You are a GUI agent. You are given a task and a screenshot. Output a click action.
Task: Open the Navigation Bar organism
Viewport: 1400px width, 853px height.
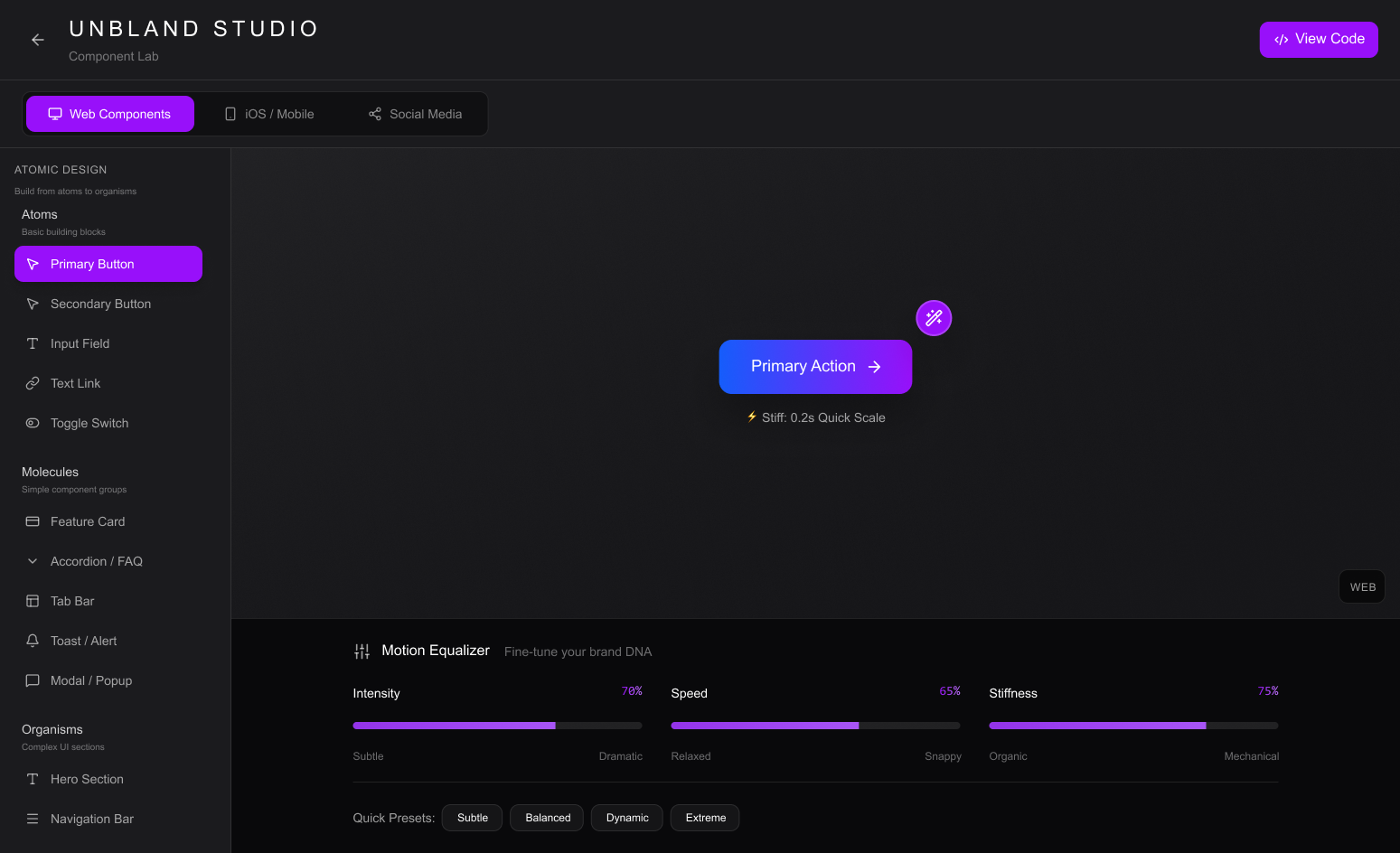pos(108,819)
